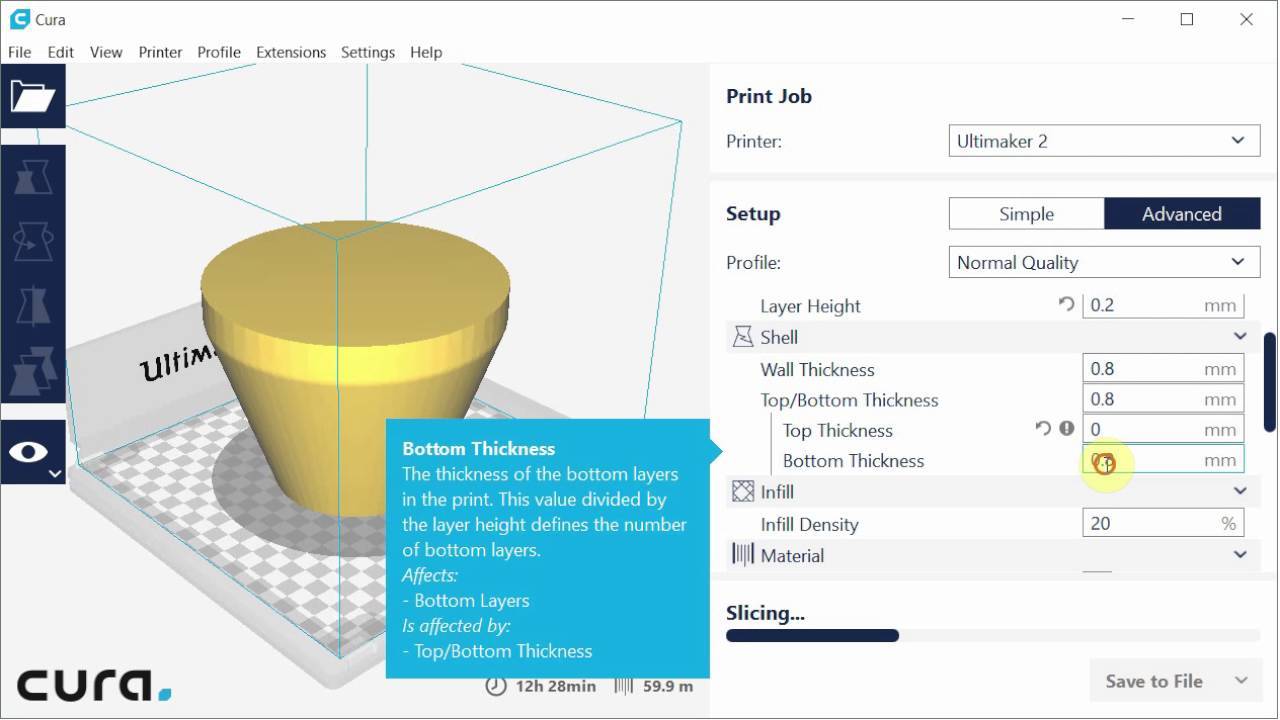Image resolution: width=1280 pixels, height=720 pixels.
Task: Click the 'Top/Bottom Thickness' label
Action: (x=849, y=400)
